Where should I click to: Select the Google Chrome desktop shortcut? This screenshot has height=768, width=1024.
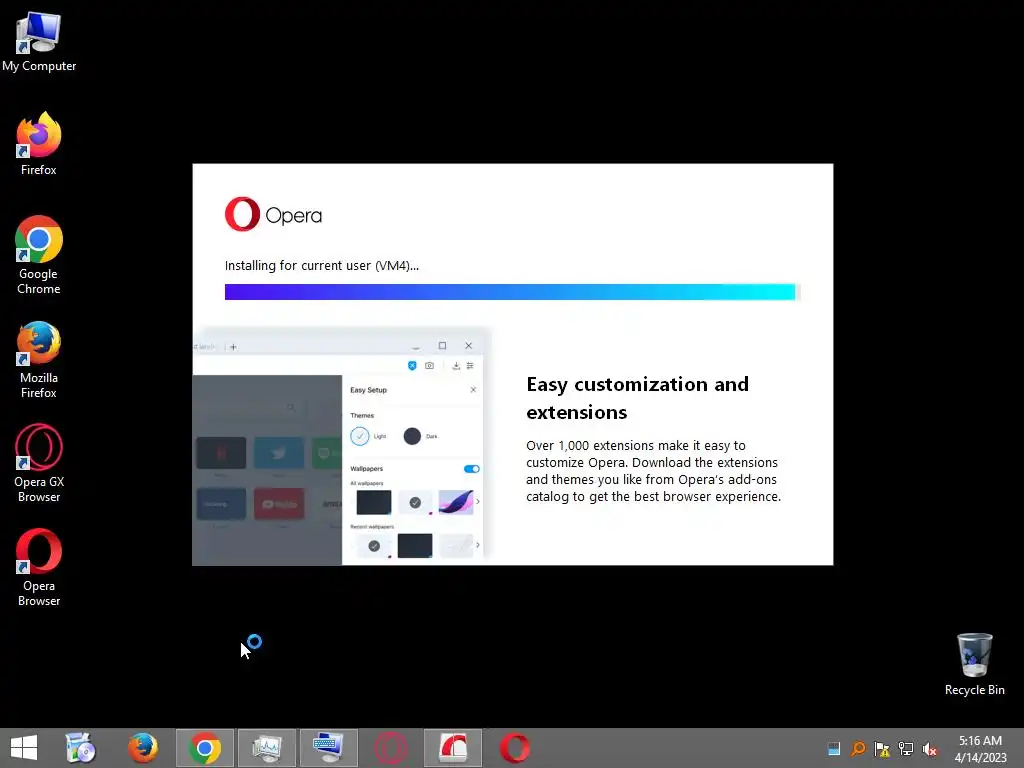pos(39,255)
